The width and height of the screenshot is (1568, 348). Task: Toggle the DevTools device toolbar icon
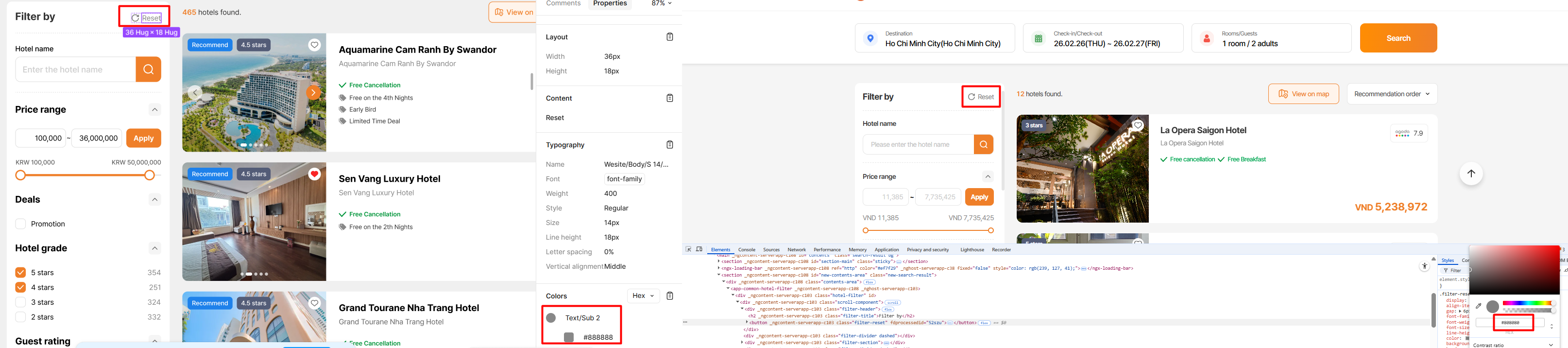[x=699, y=249]
